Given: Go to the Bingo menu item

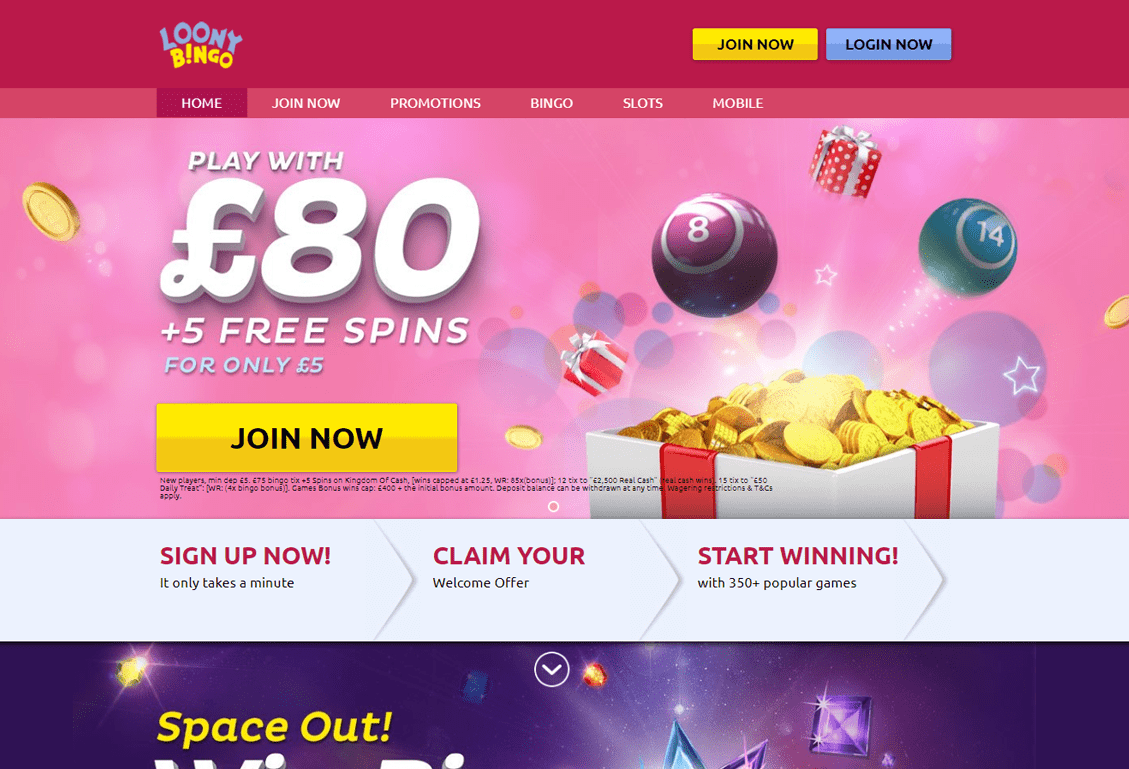Looking at the screenshot, I should point(552,103).
